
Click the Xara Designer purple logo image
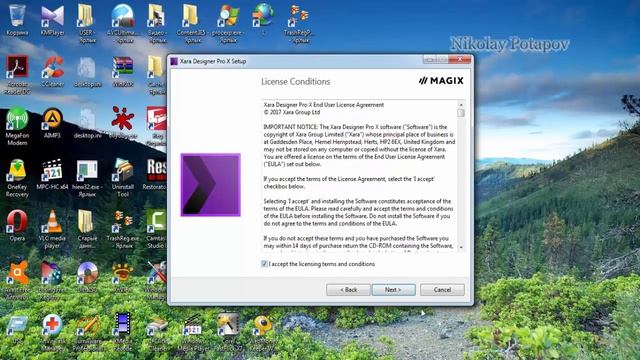pos(211,185)
